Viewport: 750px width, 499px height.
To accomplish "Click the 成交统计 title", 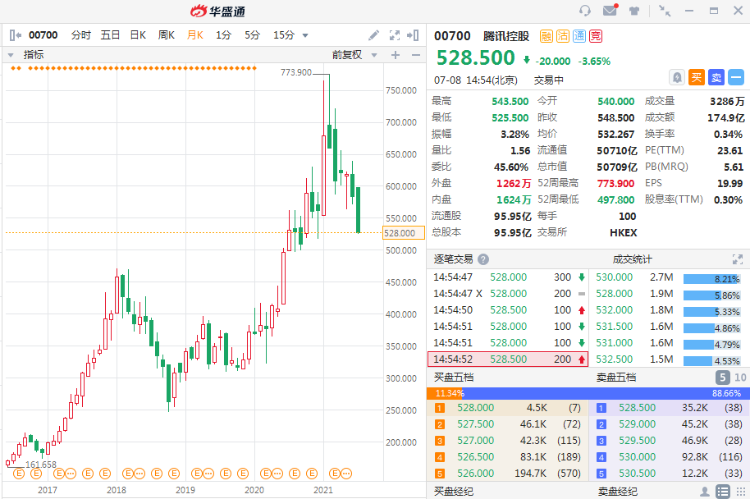I will click(x=632, y=259).
